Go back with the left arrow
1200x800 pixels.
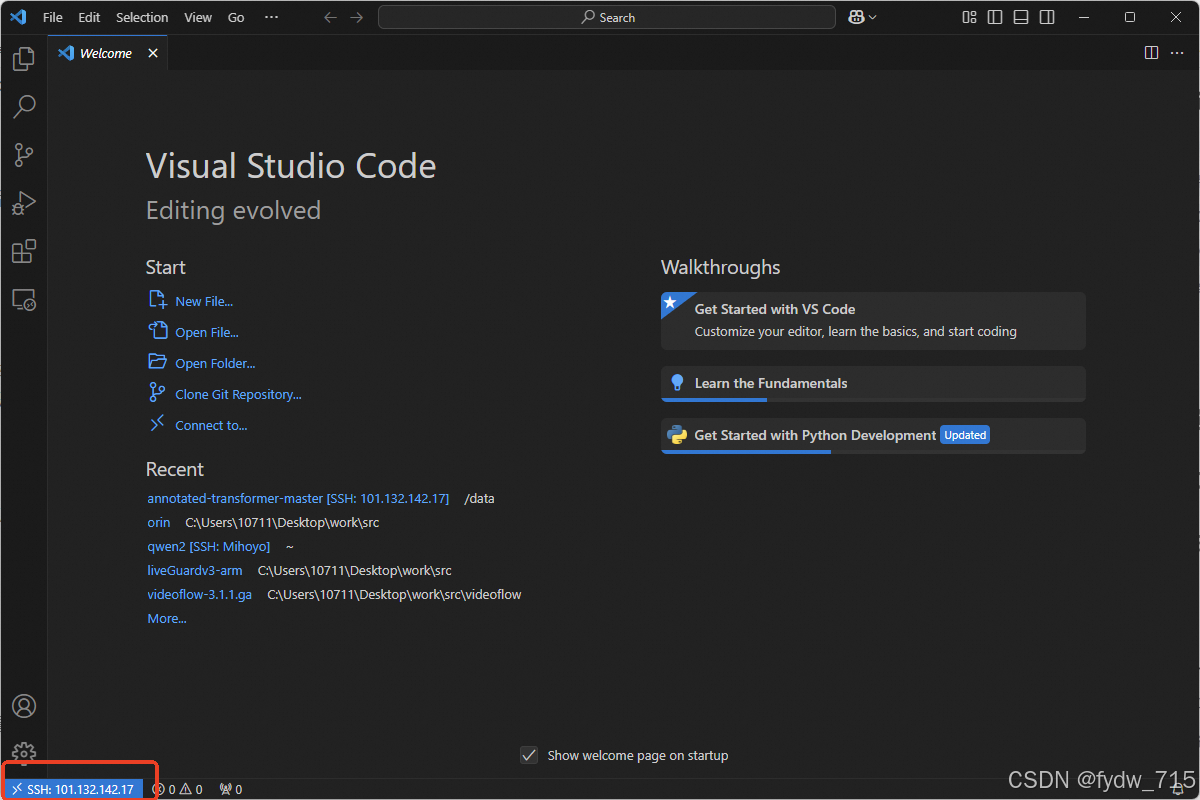coord(331,17)
